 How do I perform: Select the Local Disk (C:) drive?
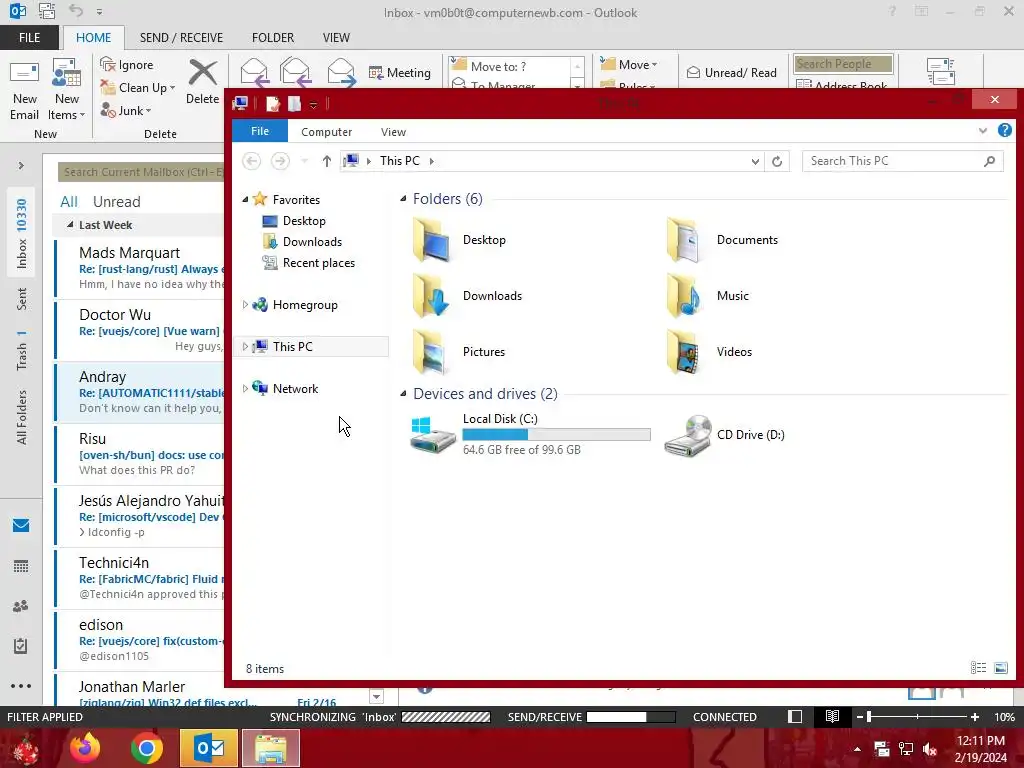point(530,434)
